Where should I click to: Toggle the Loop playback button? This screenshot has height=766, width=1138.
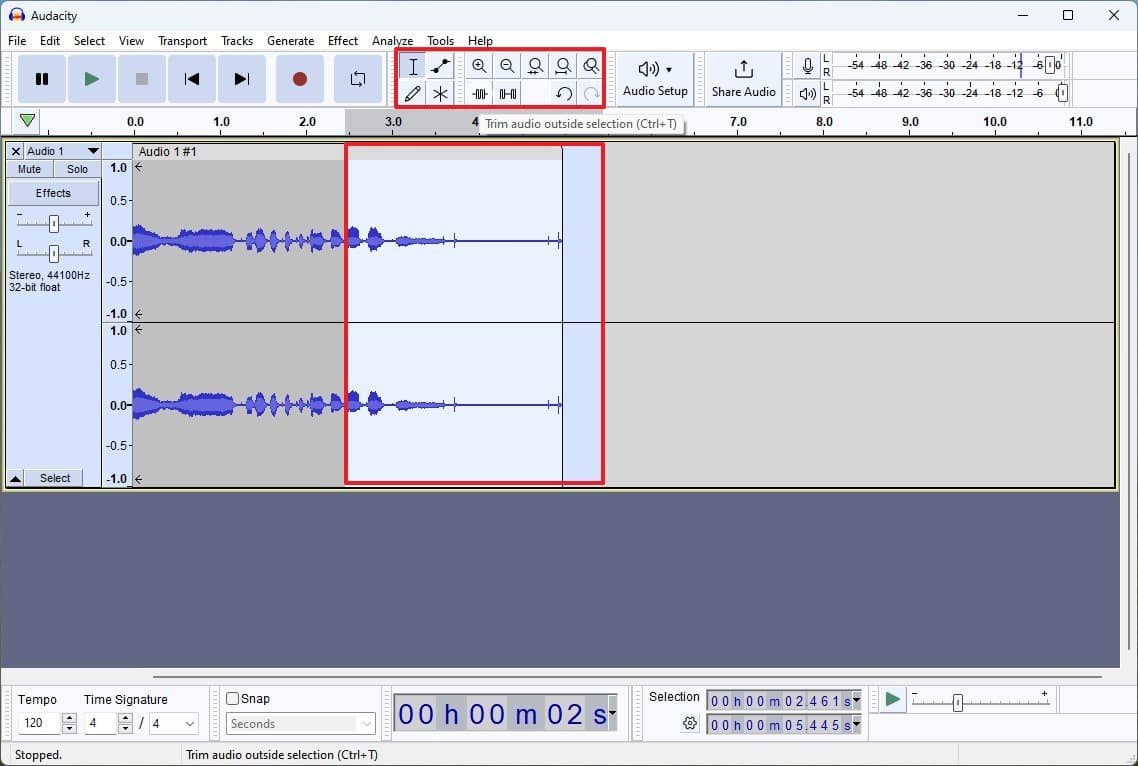point(357,79)
